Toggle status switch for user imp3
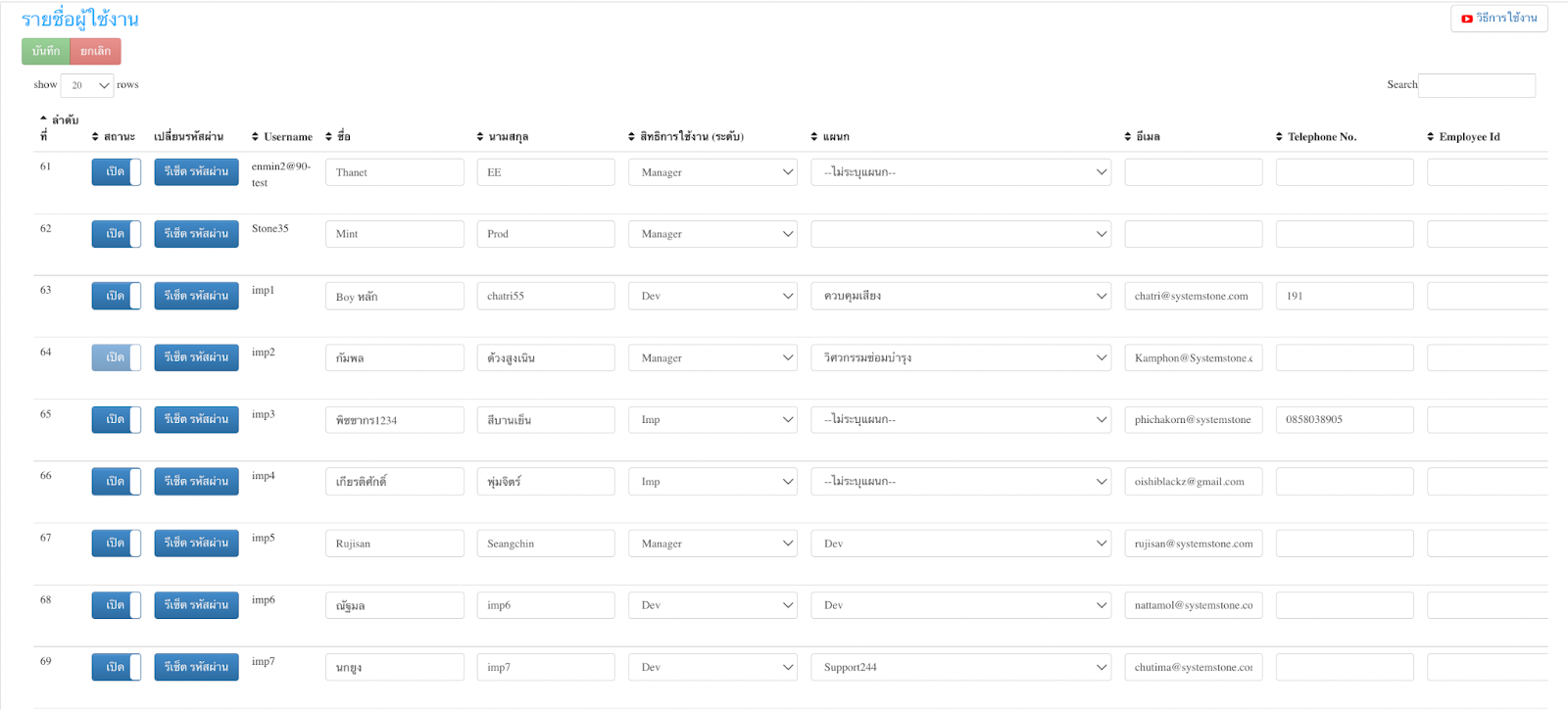 pos(117,419)
